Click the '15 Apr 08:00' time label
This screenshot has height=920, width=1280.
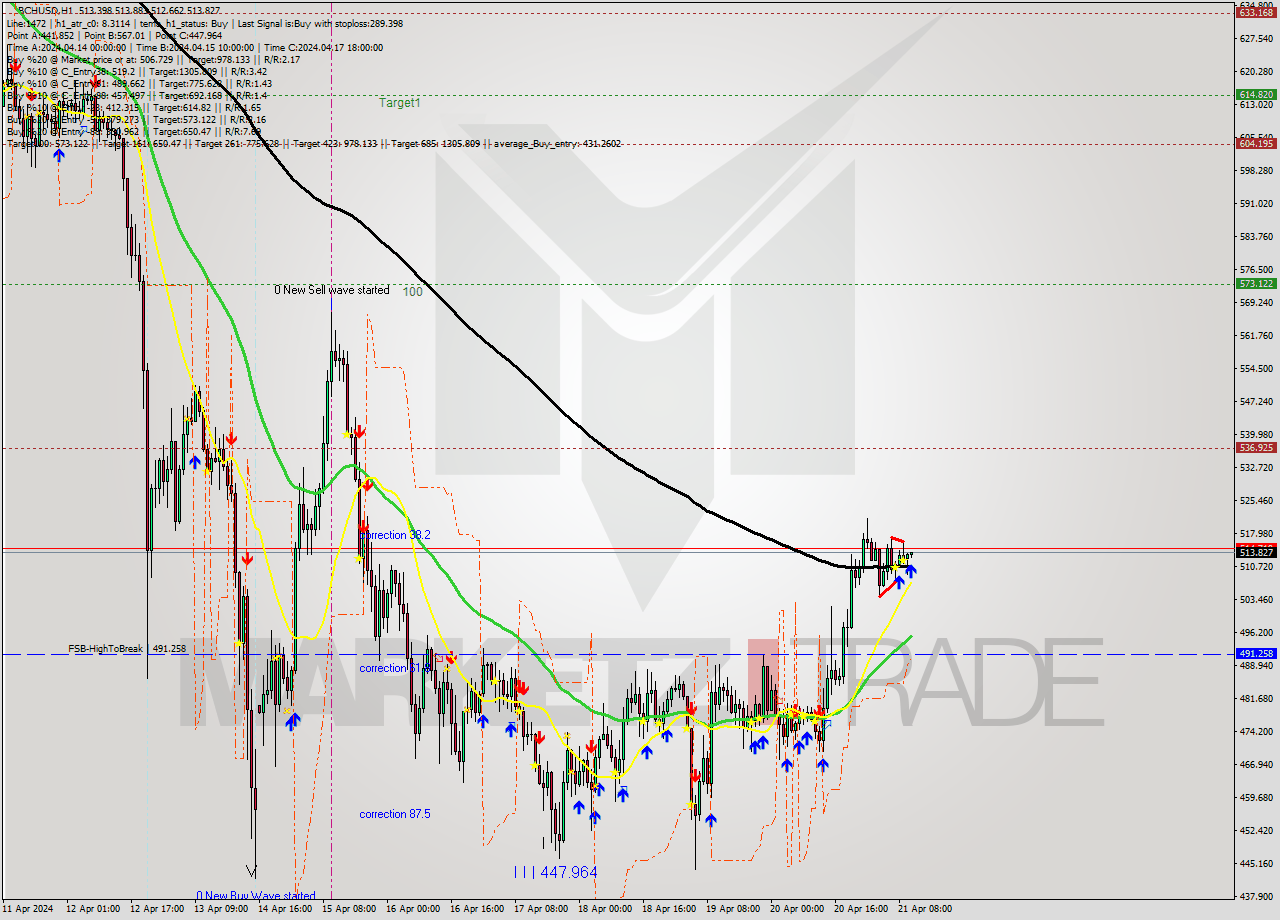point(348,909)
